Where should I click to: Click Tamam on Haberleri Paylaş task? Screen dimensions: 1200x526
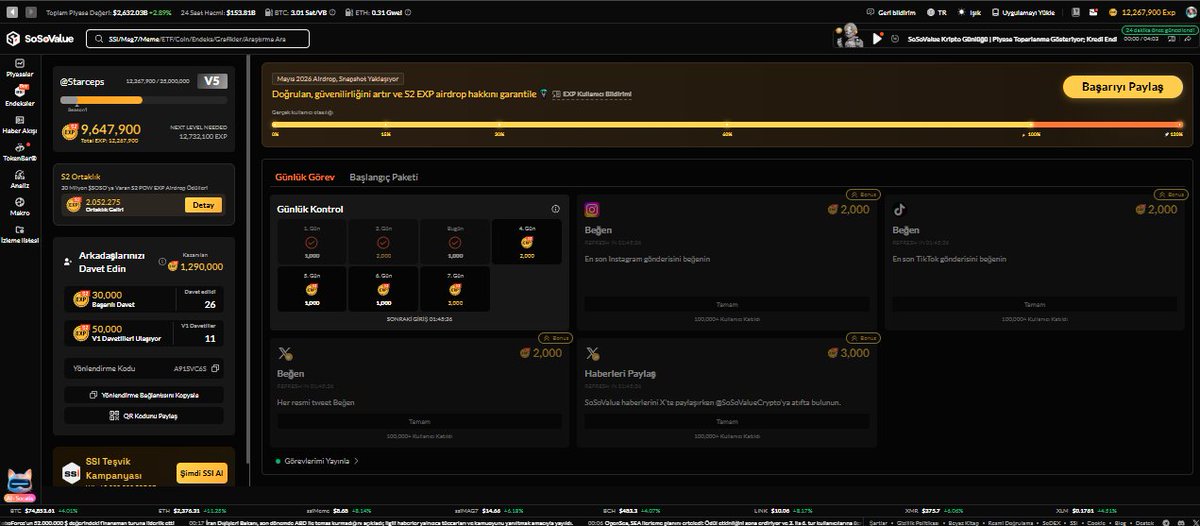(x=727, y=421)
